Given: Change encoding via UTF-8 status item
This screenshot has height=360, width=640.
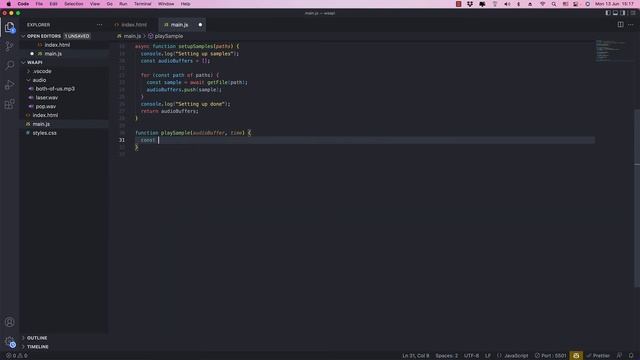Looking at the screenshot, I should pos(471,356).
